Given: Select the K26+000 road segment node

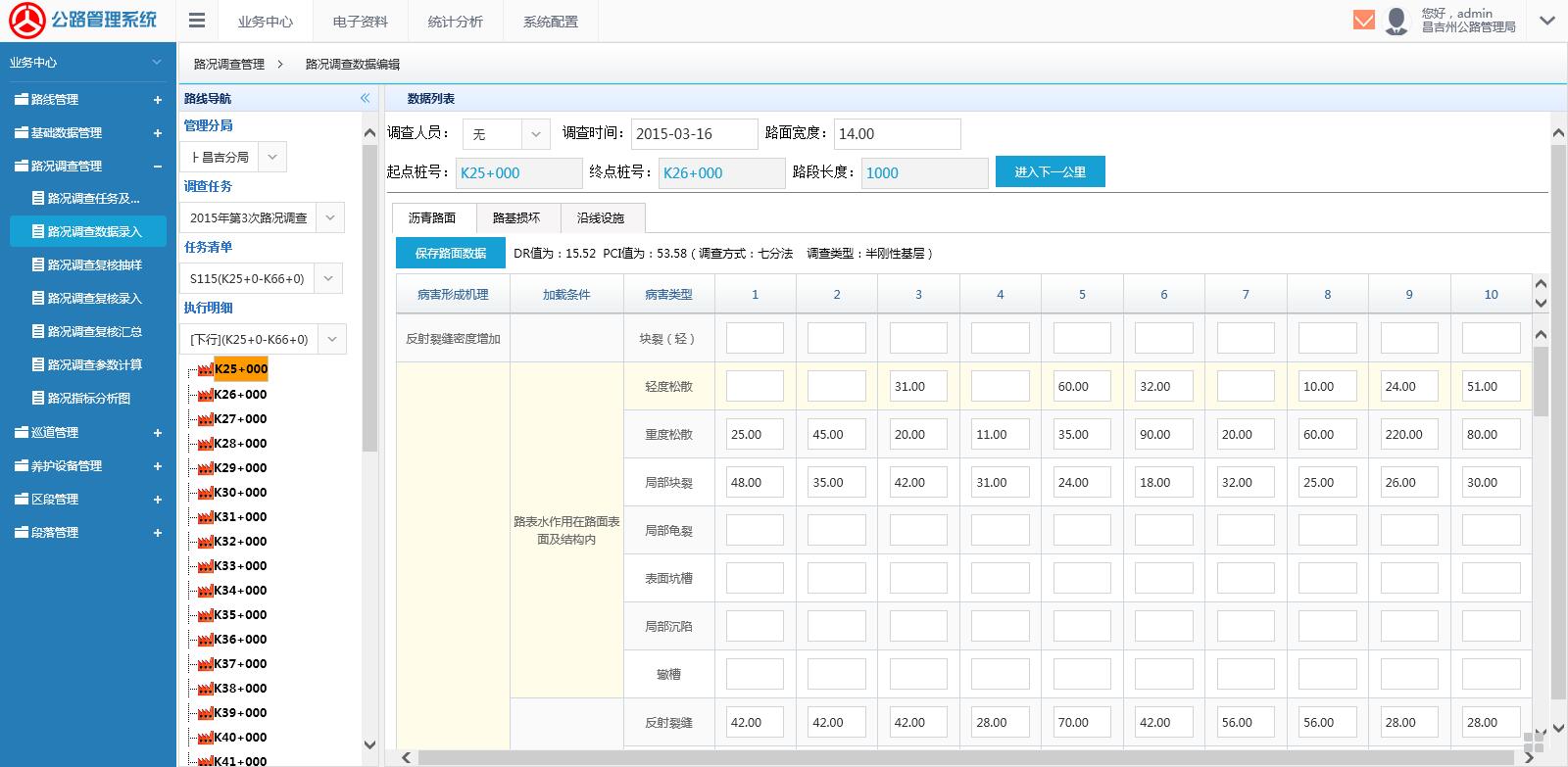Looking at the screenshot, I should coord(240,395).
